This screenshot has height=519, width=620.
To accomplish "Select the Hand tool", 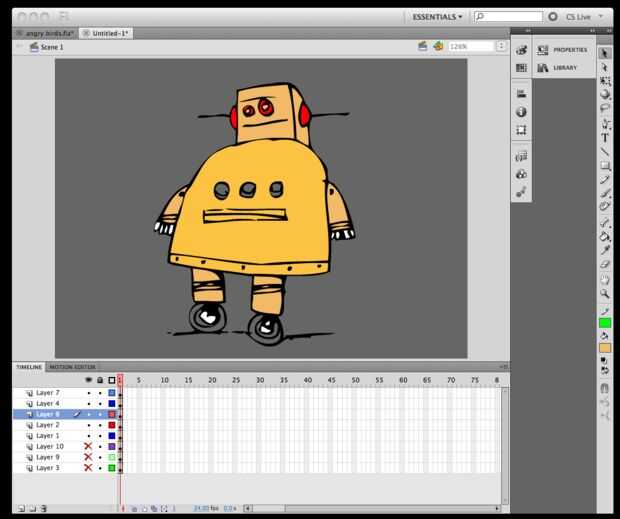I will pyautogui.click(x=605, y=280).
